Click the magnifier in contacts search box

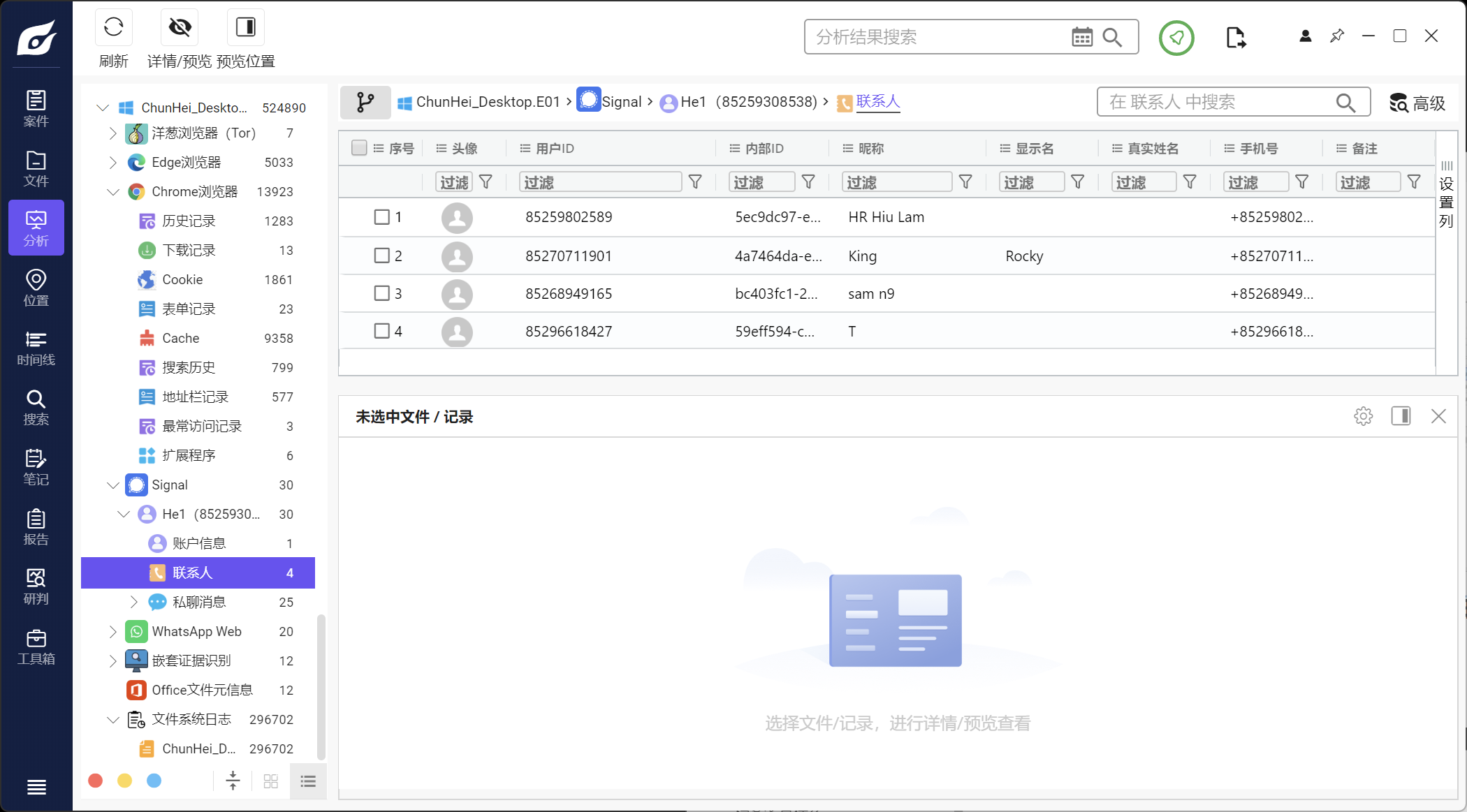tap(1345, 103)
